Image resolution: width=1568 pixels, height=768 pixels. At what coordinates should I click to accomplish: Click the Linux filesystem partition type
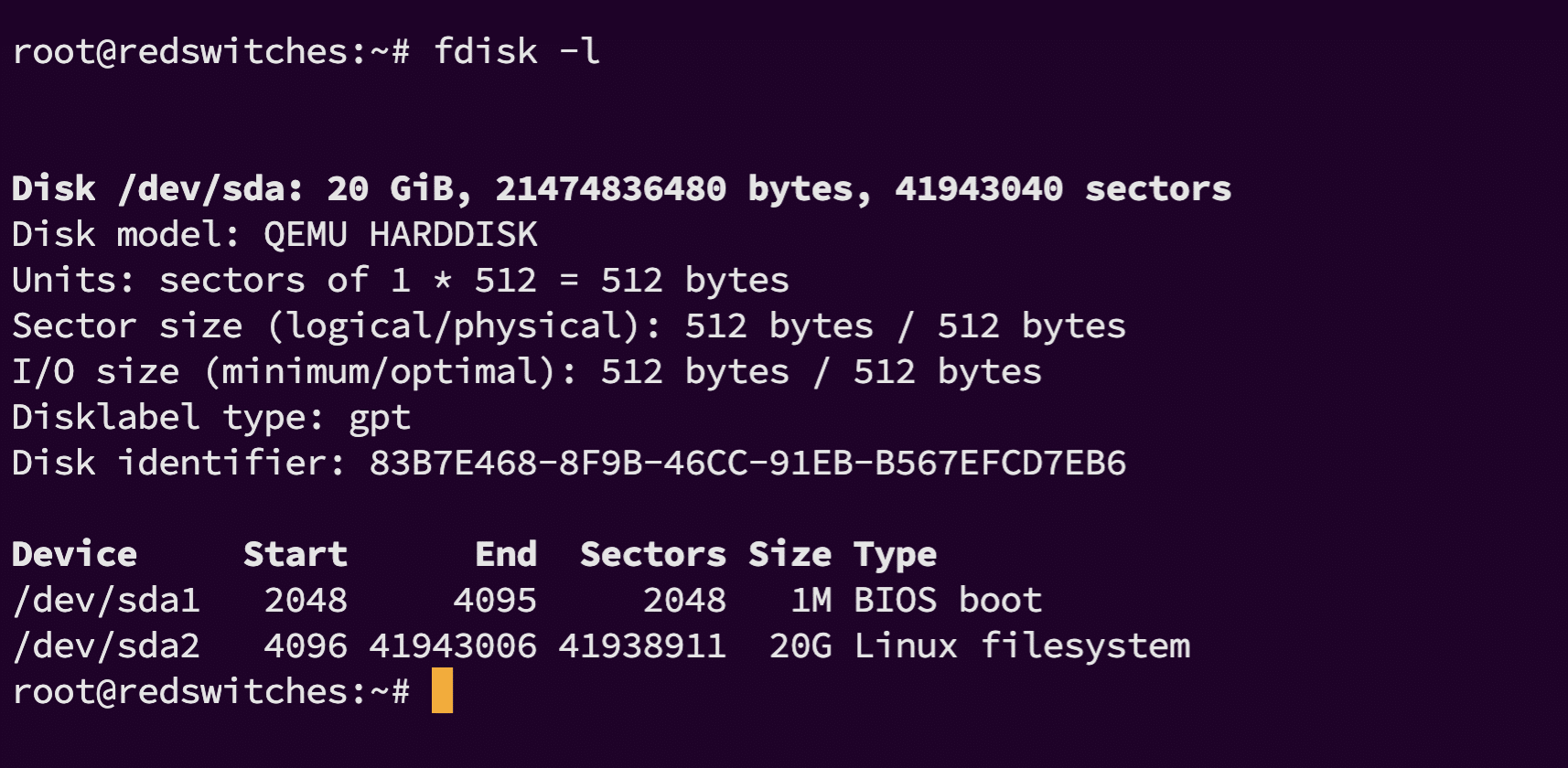pos(1022,646)
